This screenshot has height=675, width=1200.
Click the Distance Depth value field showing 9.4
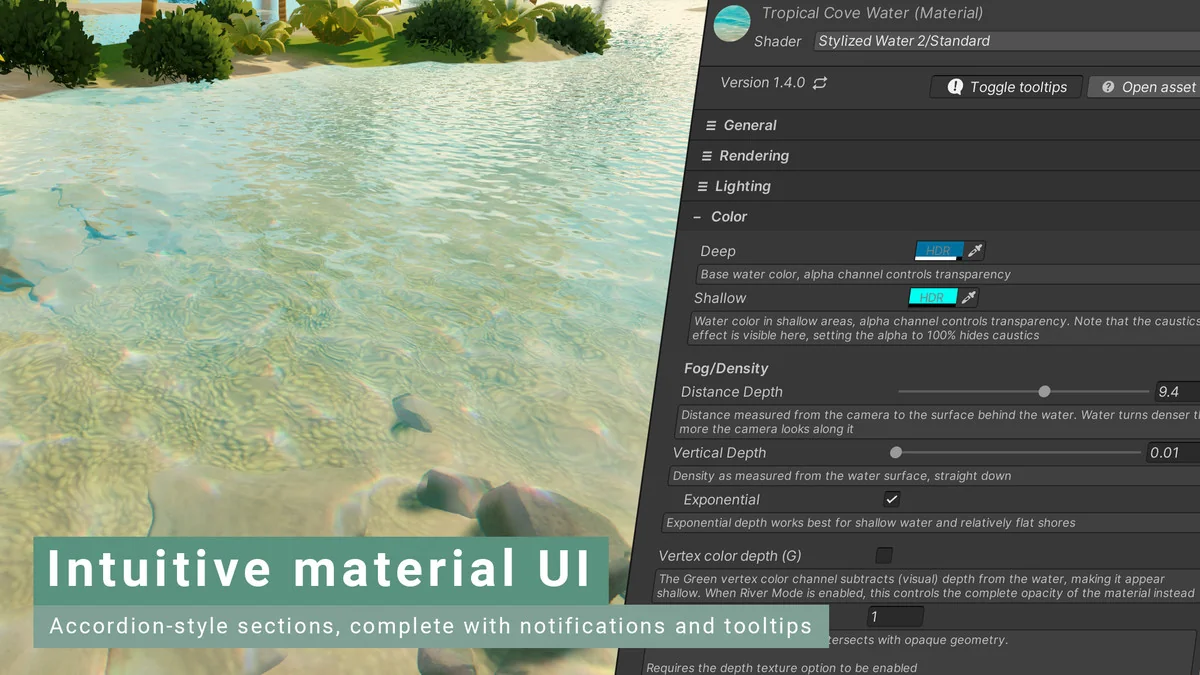tap(1176, 392)
